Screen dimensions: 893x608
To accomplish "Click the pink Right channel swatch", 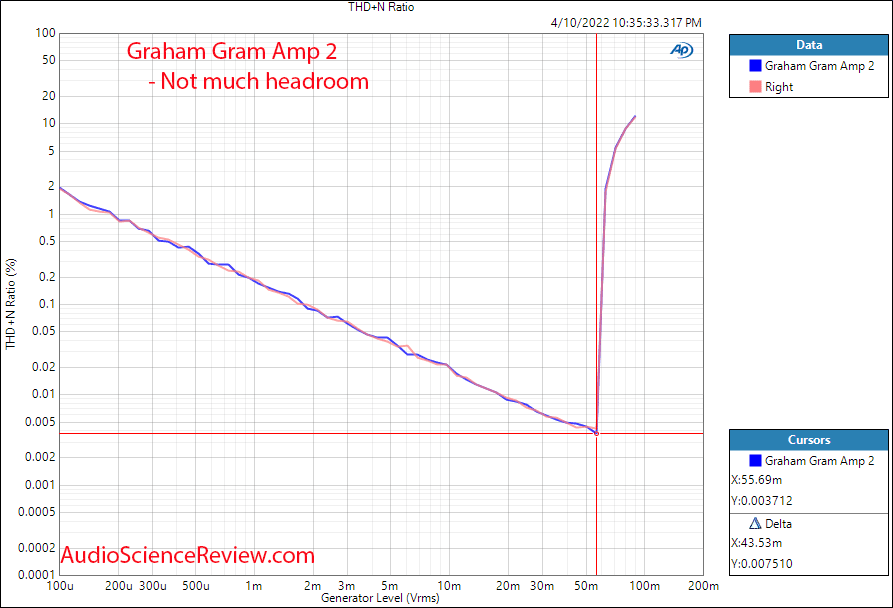I will tap(755, 87).
